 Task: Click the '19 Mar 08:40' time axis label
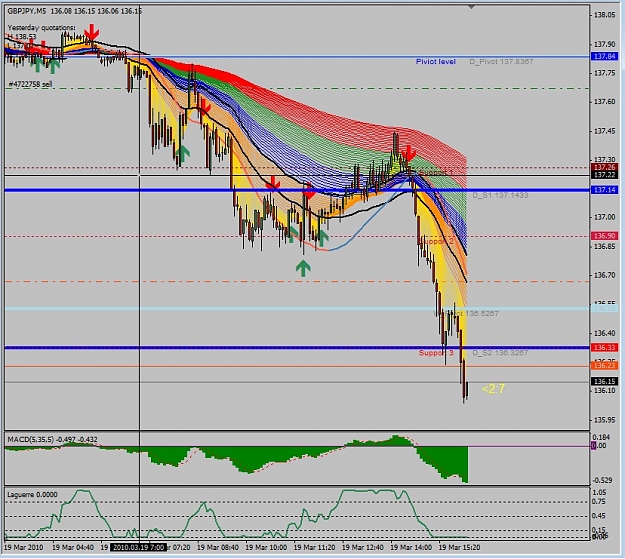(218, 547)
